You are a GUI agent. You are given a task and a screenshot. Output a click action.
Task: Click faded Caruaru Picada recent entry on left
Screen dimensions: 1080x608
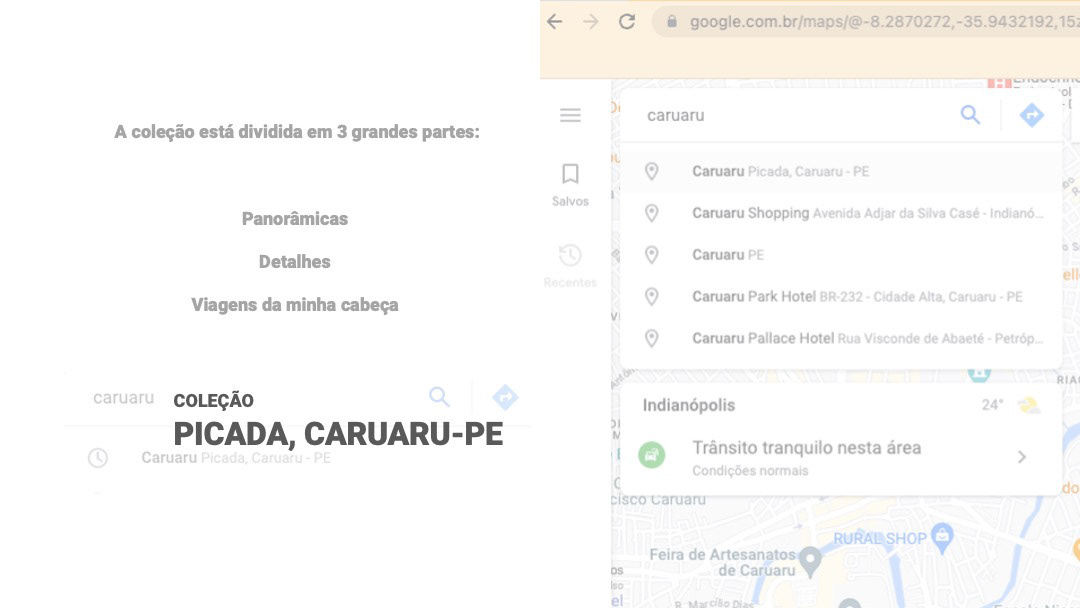[x=236, y=458]
